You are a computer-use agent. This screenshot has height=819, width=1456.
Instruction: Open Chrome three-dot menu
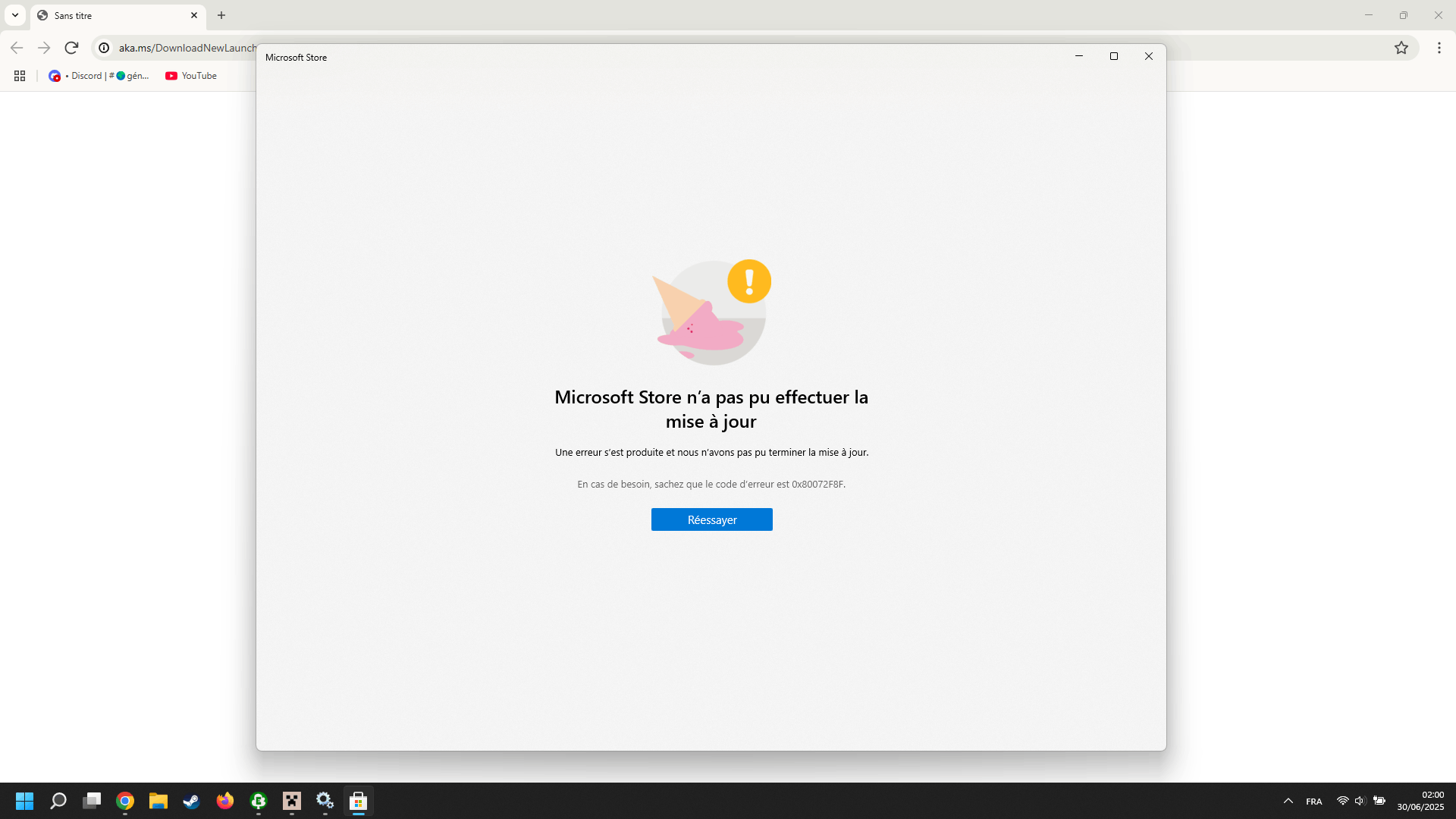pyautogui.click(x=1439, y=48)
